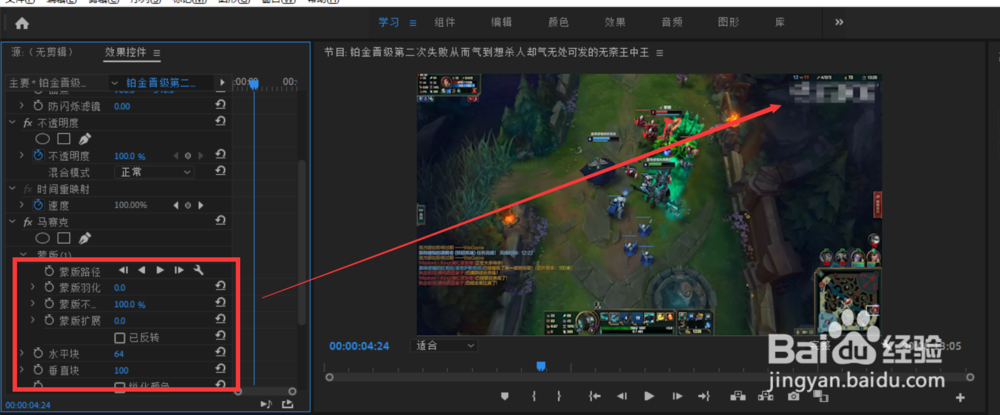Click export icon at Effect Controls bottom
1000x415 pixels.
tap(288, 404)
